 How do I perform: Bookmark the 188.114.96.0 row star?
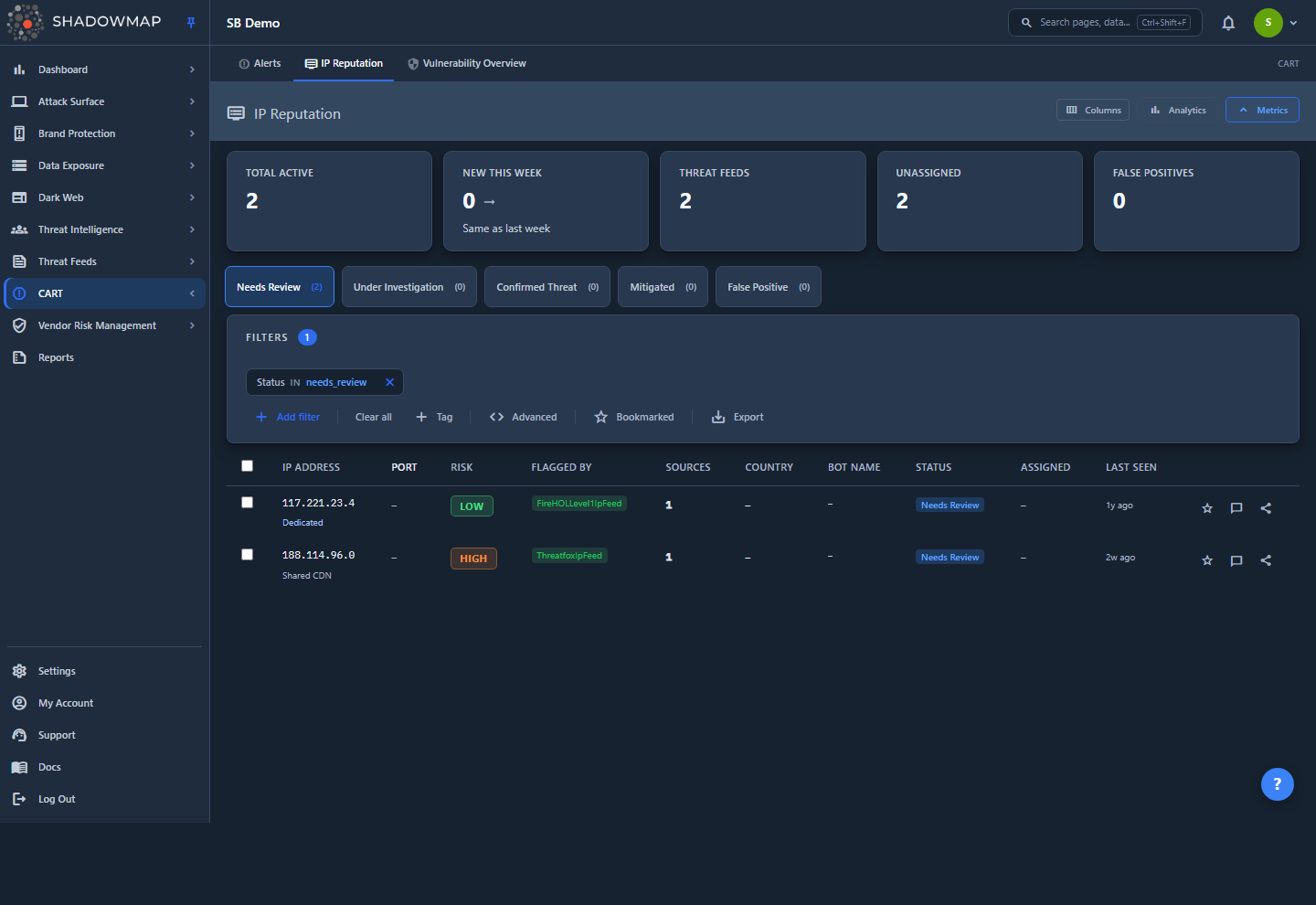point(1207,560)
